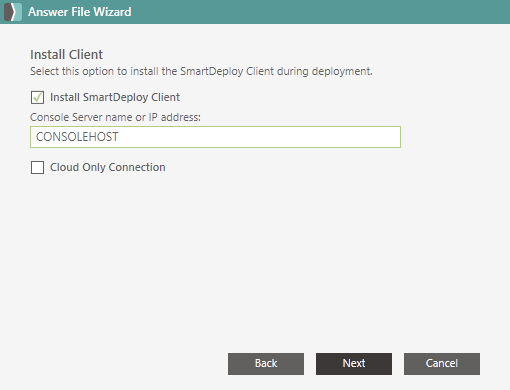The width and height of the screenshot is (510, 390).
Task: Cancel the Answer File Wizard
Action: coord(442,364)
